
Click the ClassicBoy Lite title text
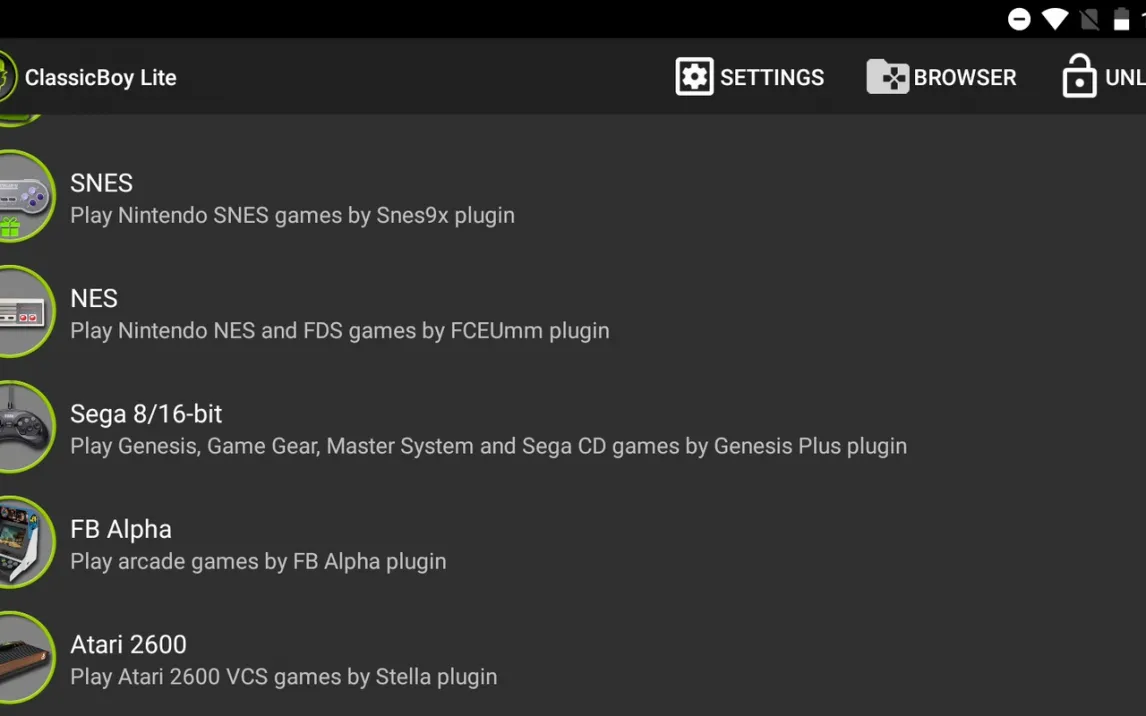click(x=100, y=77)
